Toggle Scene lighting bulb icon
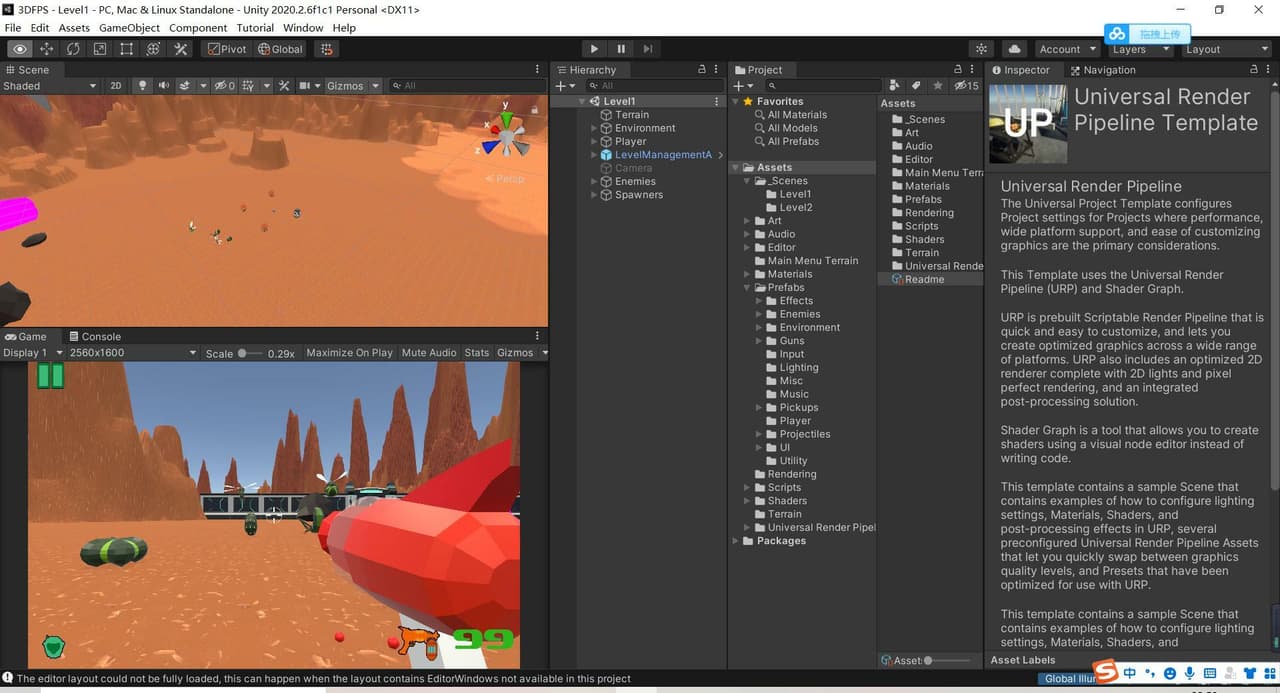The width and height of the screenshot is (1280, 693). click(x=143, y=86)
